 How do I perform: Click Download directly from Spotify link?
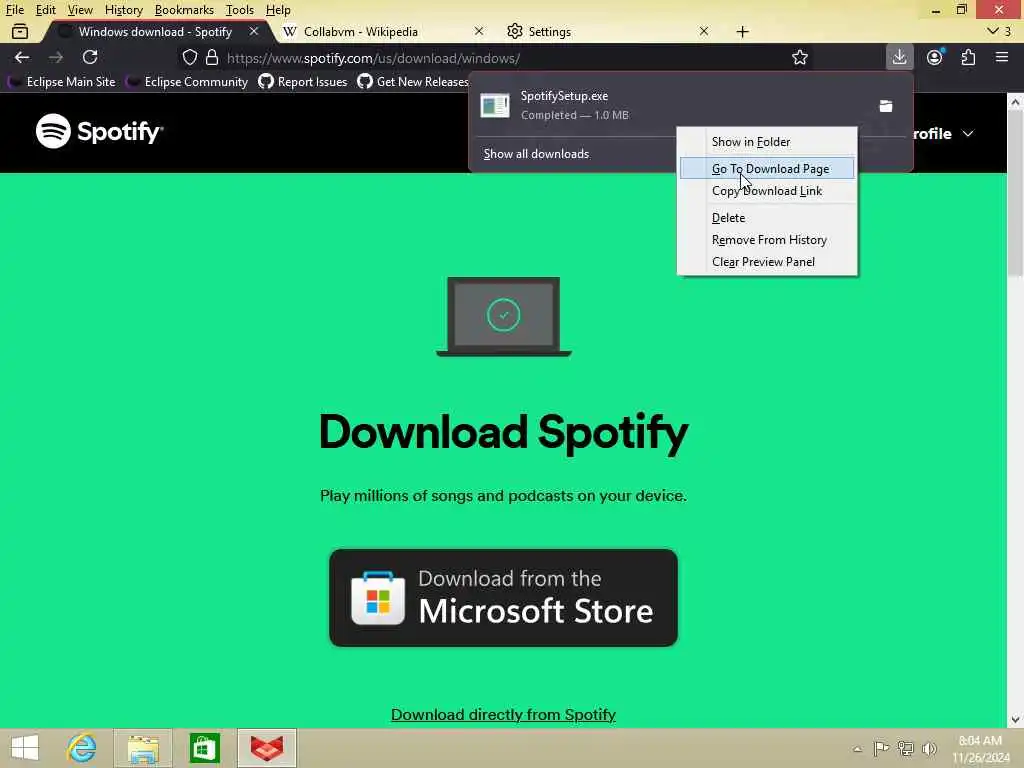(x=504, y=714)
